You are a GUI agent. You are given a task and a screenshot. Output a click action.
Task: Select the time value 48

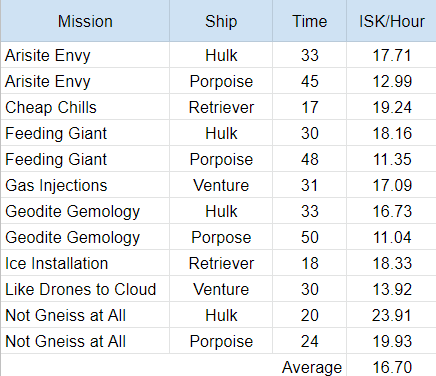pyautogui.click(x=310, y=159)
